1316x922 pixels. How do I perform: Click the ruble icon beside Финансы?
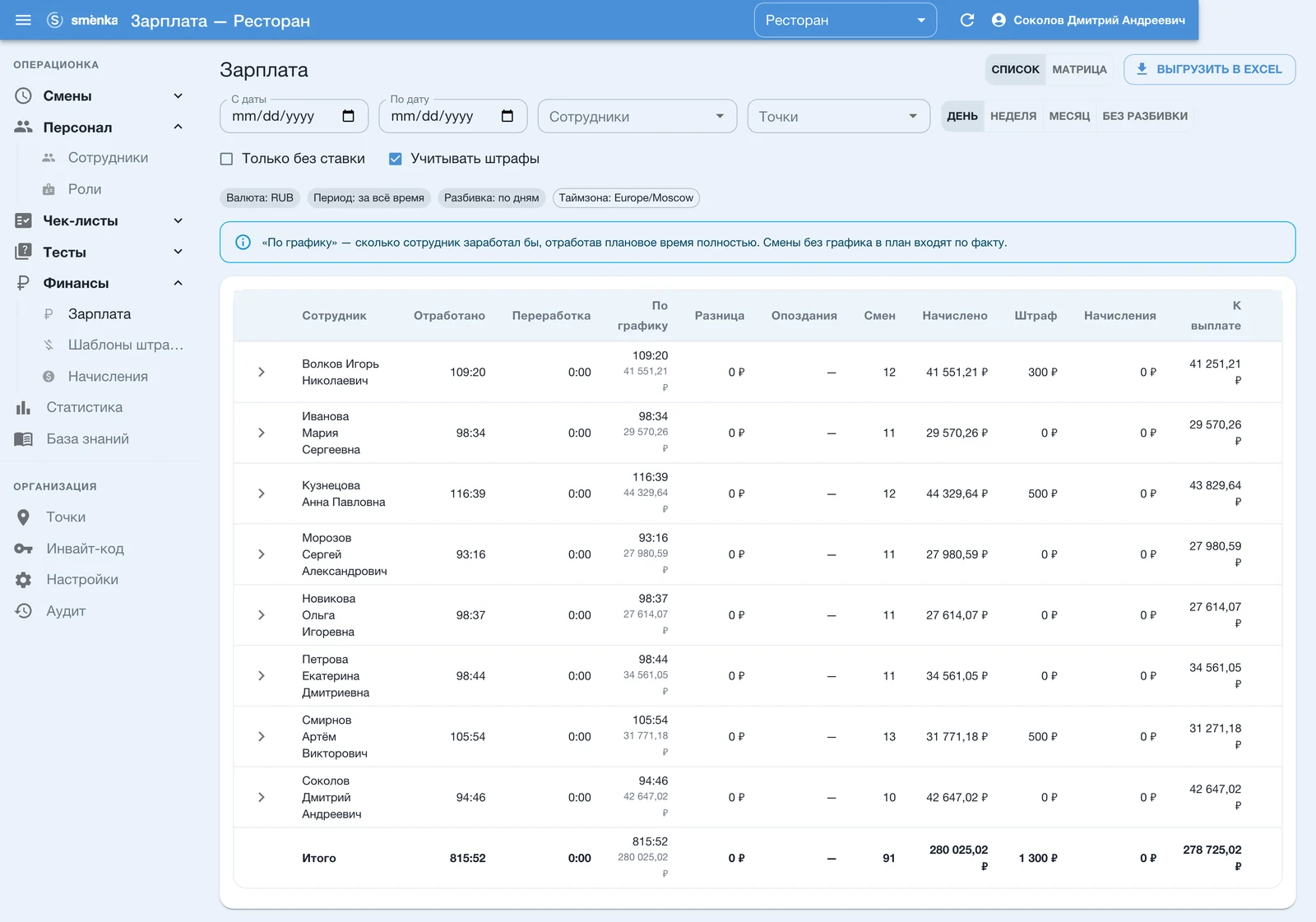(24, 283)
